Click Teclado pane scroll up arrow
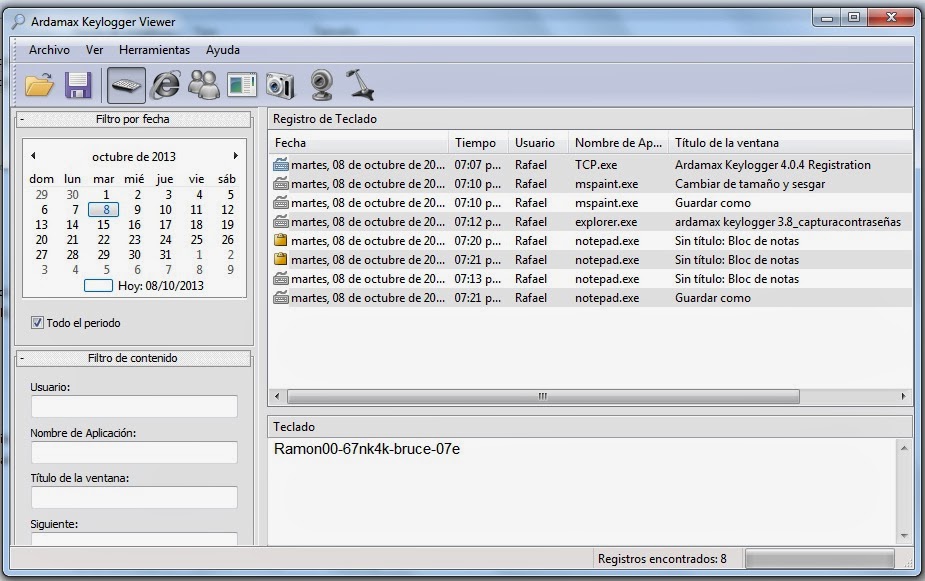Screen dimensions: 925x581 click(x=904, y=448)
